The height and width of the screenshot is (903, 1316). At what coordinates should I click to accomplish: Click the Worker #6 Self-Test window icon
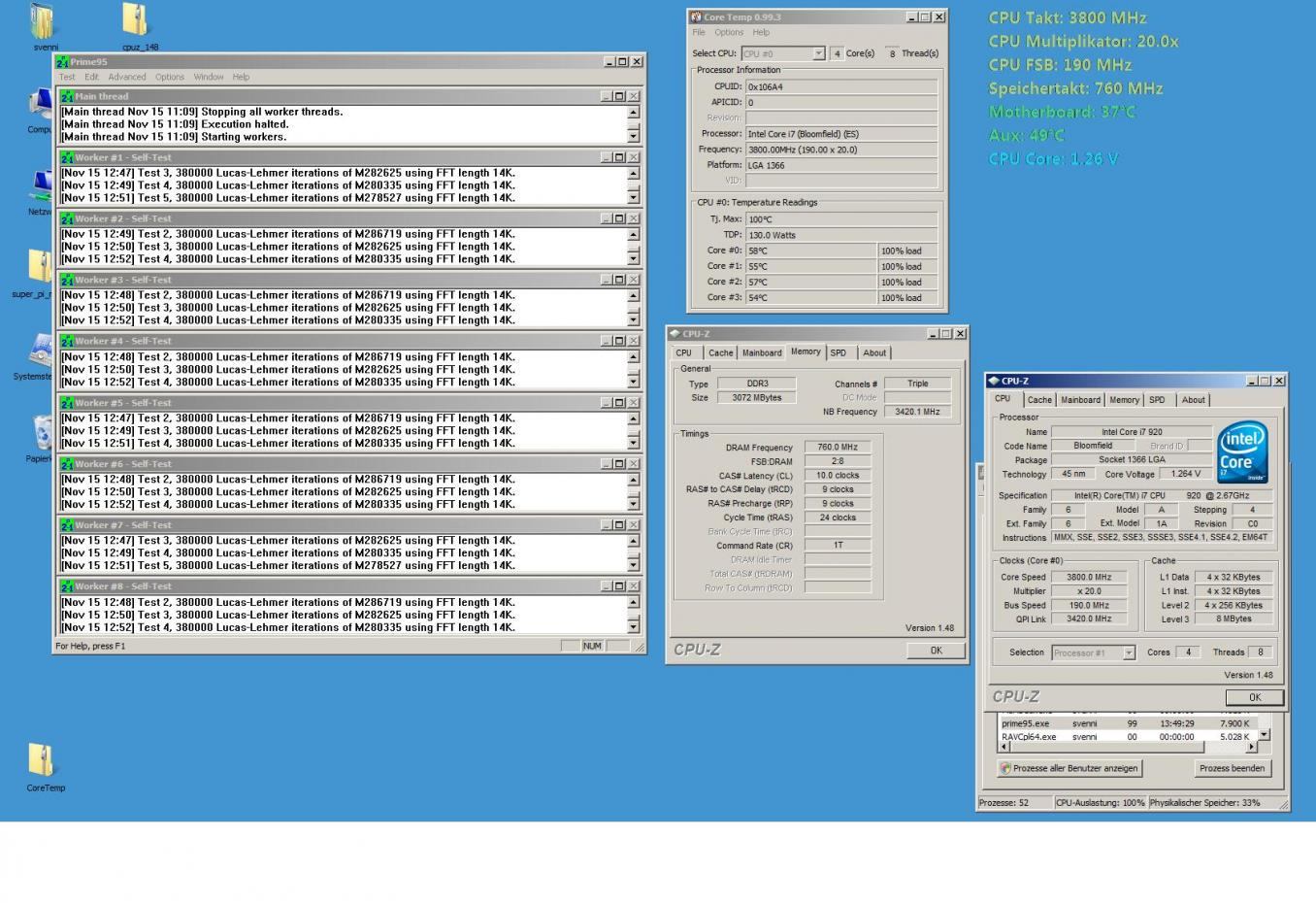[67, 464]
